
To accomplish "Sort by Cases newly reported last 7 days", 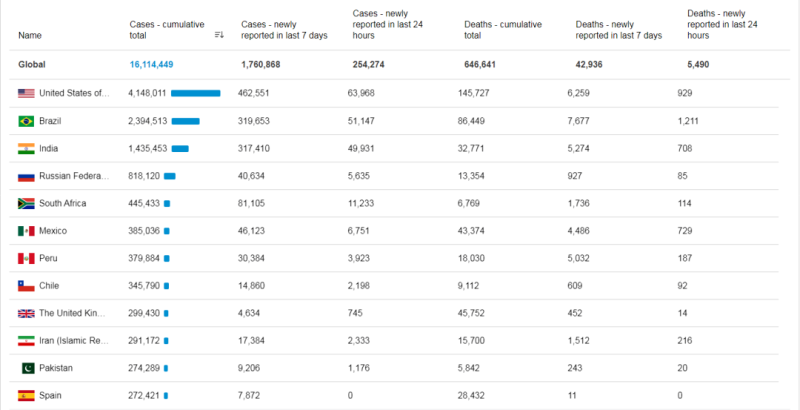I will pos(285,29).
